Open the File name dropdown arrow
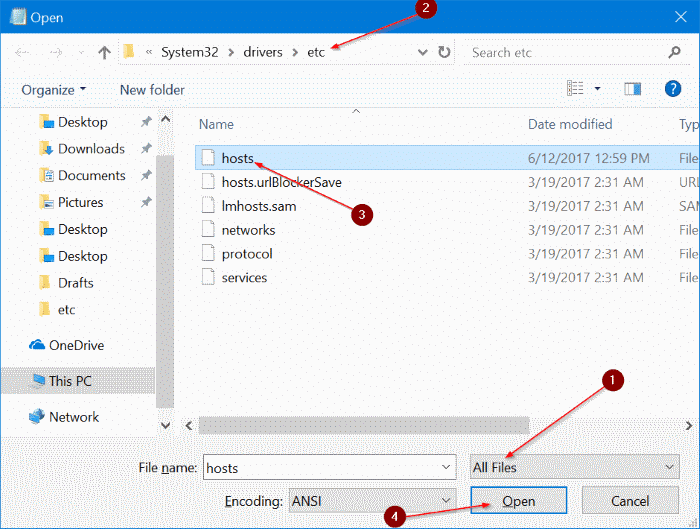Screen dimensions: 700x529 [x=446, y=467]
